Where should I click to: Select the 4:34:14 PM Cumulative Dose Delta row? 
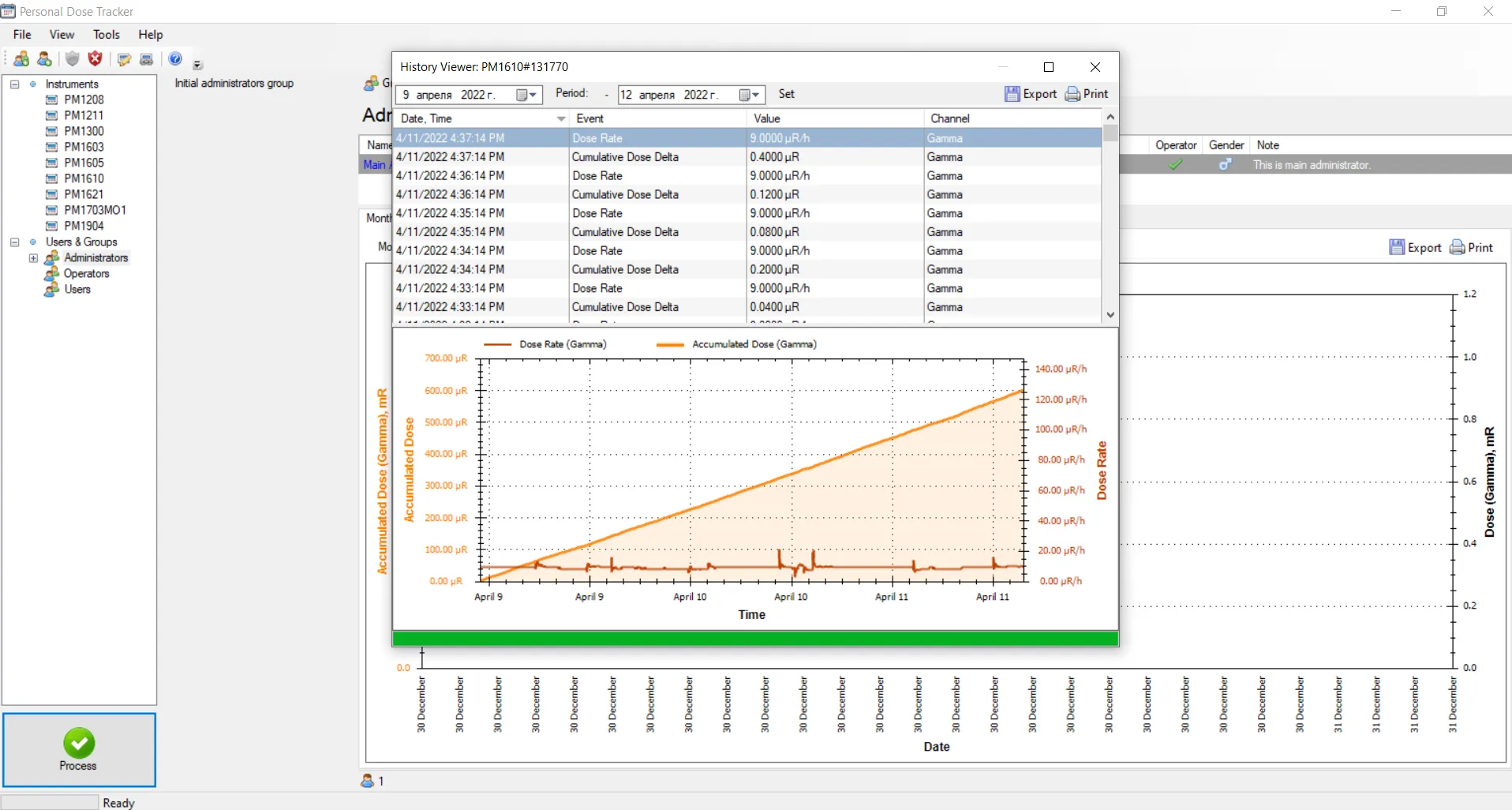click(x=747, y=269)
